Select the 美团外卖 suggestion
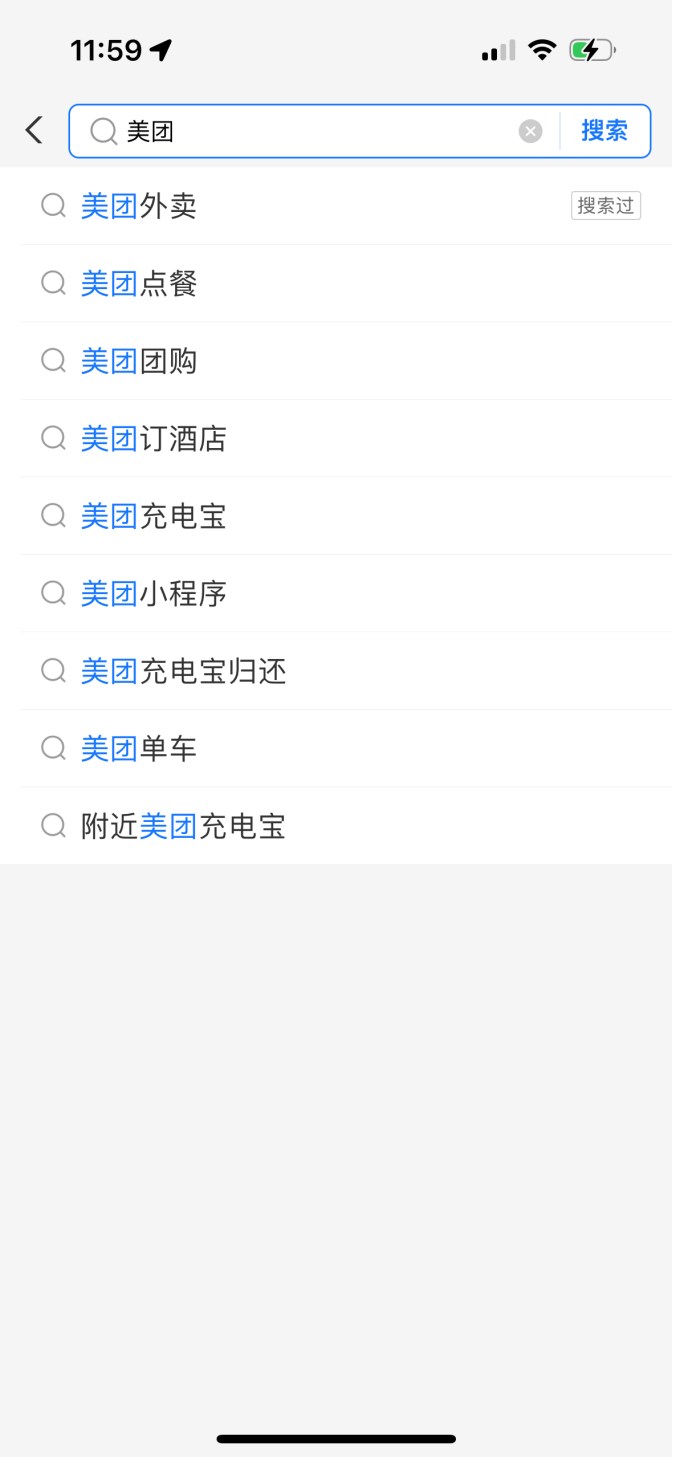The width and height of the screenshot is (673, 1457). tap(139, 206)
